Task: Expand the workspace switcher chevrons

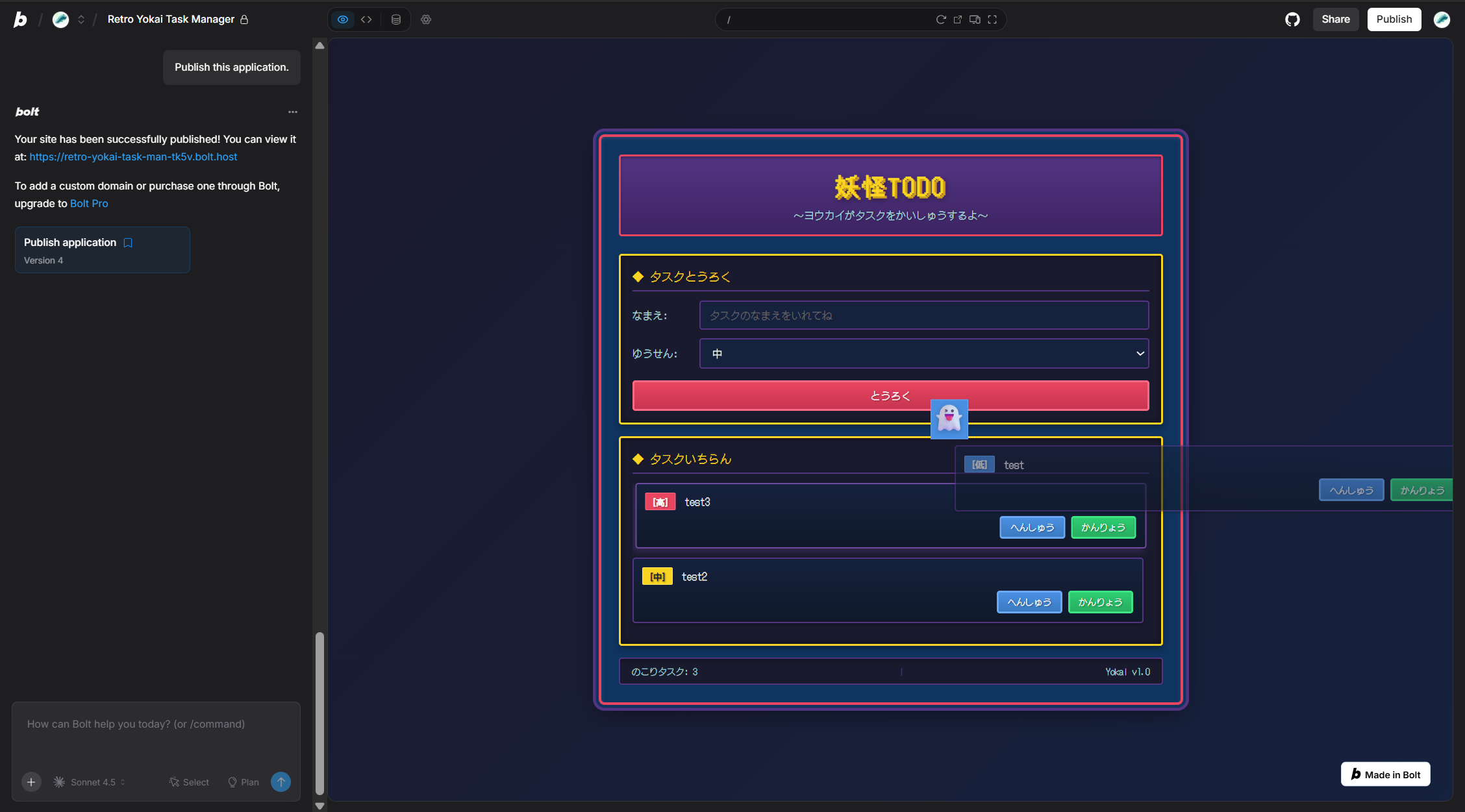Action: 81,19
